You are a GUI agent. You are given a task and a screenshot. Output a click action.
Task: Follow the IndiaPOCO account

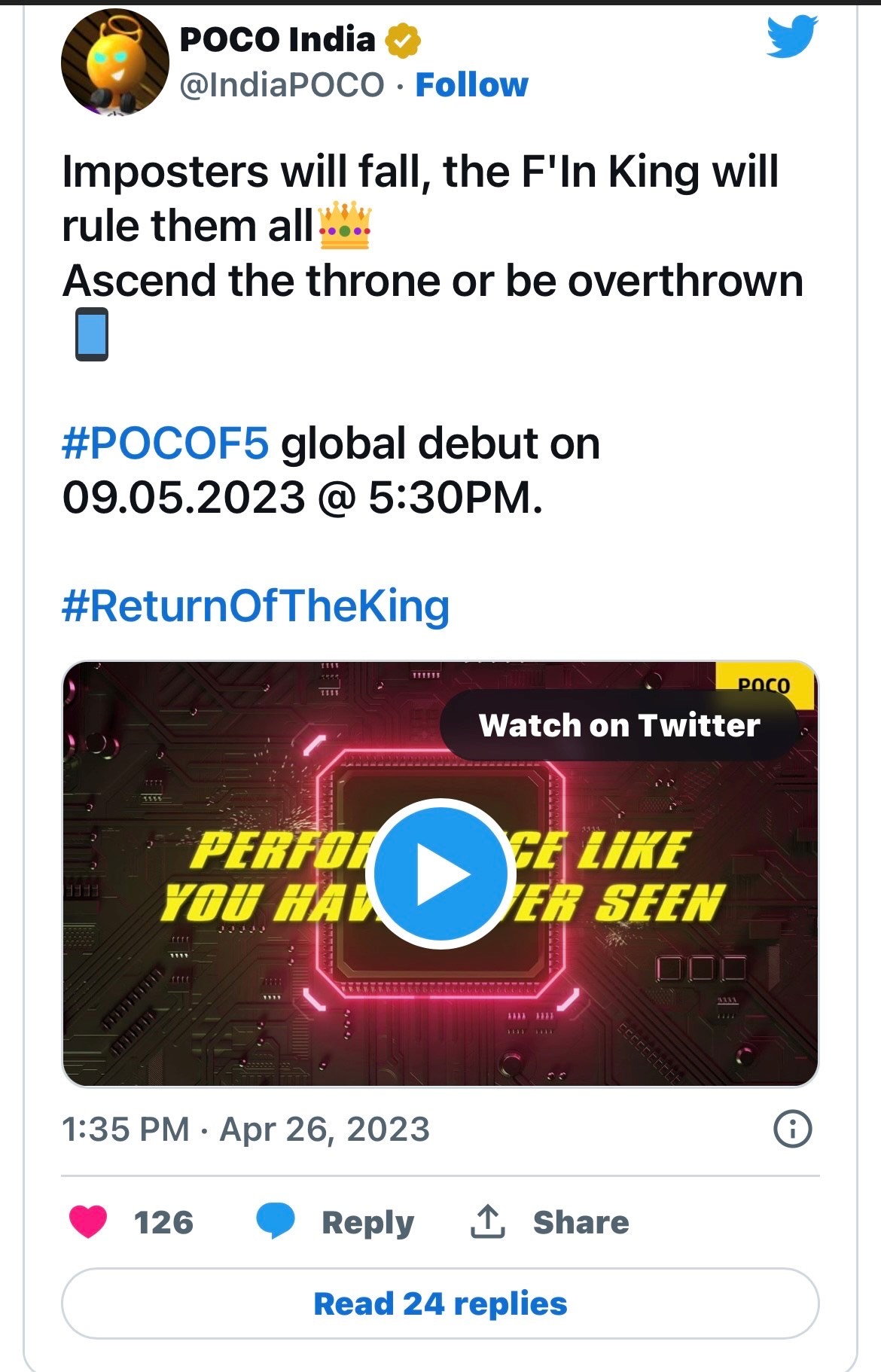[x=471, y=85]
